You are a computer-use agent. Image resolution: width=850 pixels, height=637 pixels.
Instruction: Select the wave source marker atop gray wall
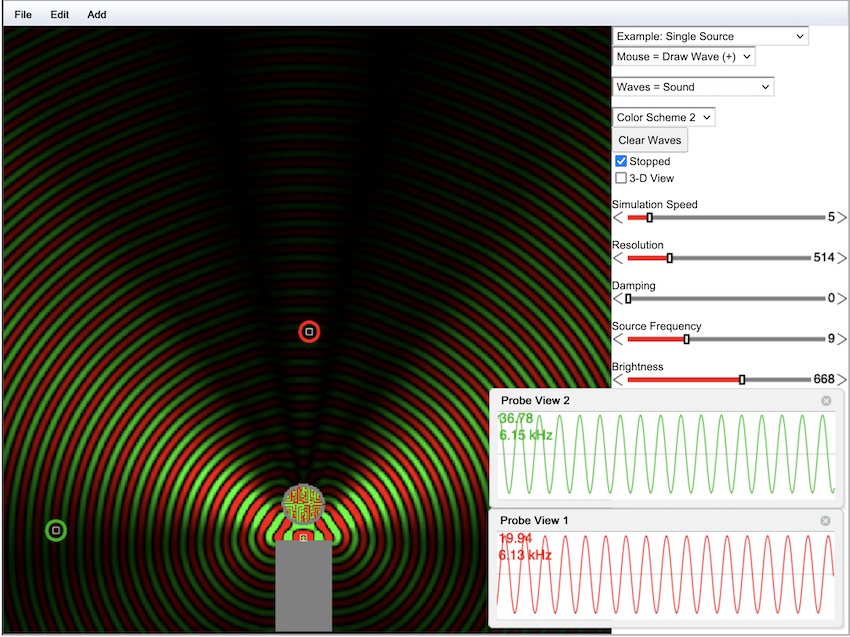303,538
